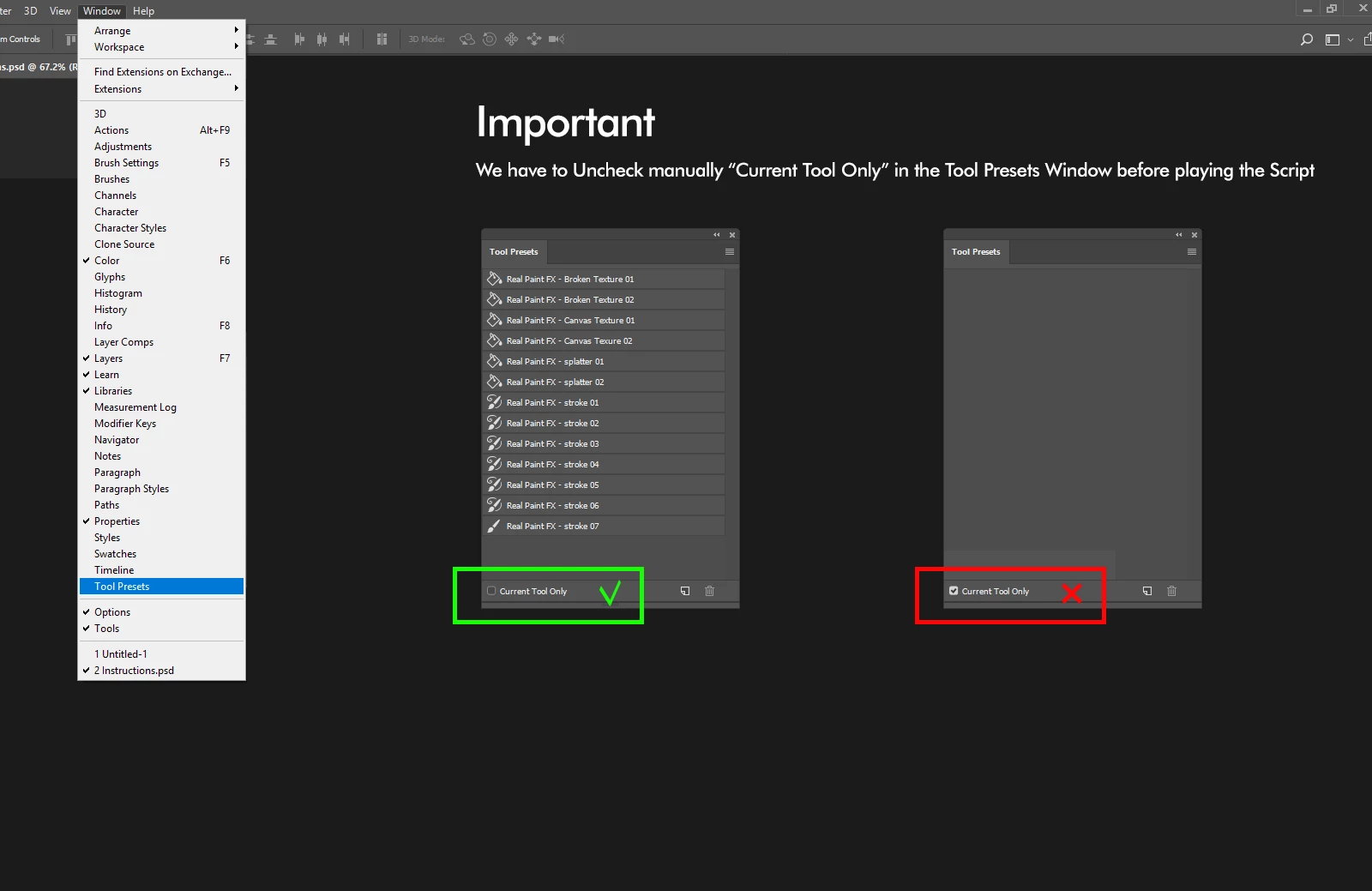Viewport: 1372px width, 891px height.
Task: Select the 3D camera zoom mode icon
Action: coord(557,39)
